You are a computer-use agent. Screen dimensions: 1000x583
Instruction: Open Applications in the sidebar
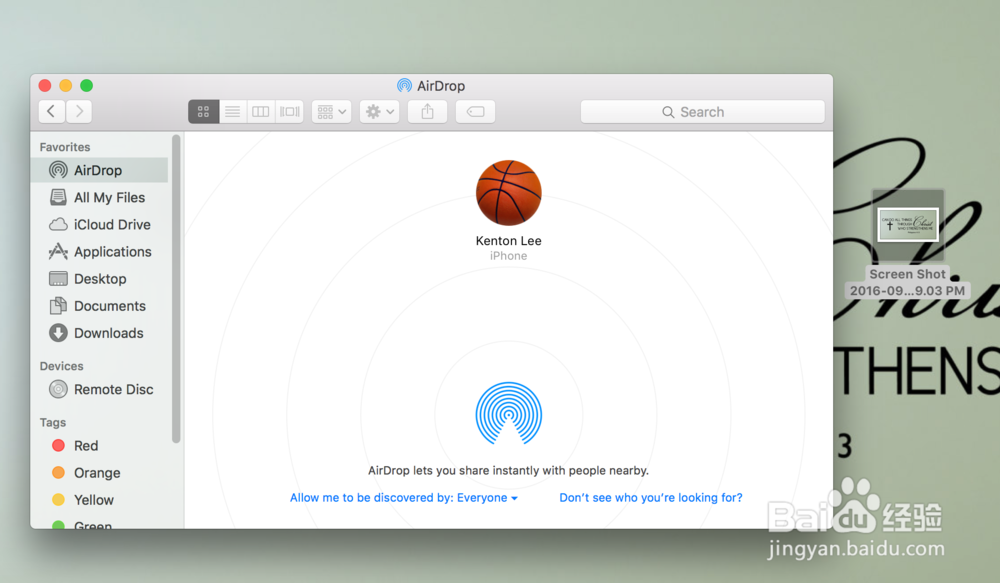pyautogui.click(x=99, y=252)
